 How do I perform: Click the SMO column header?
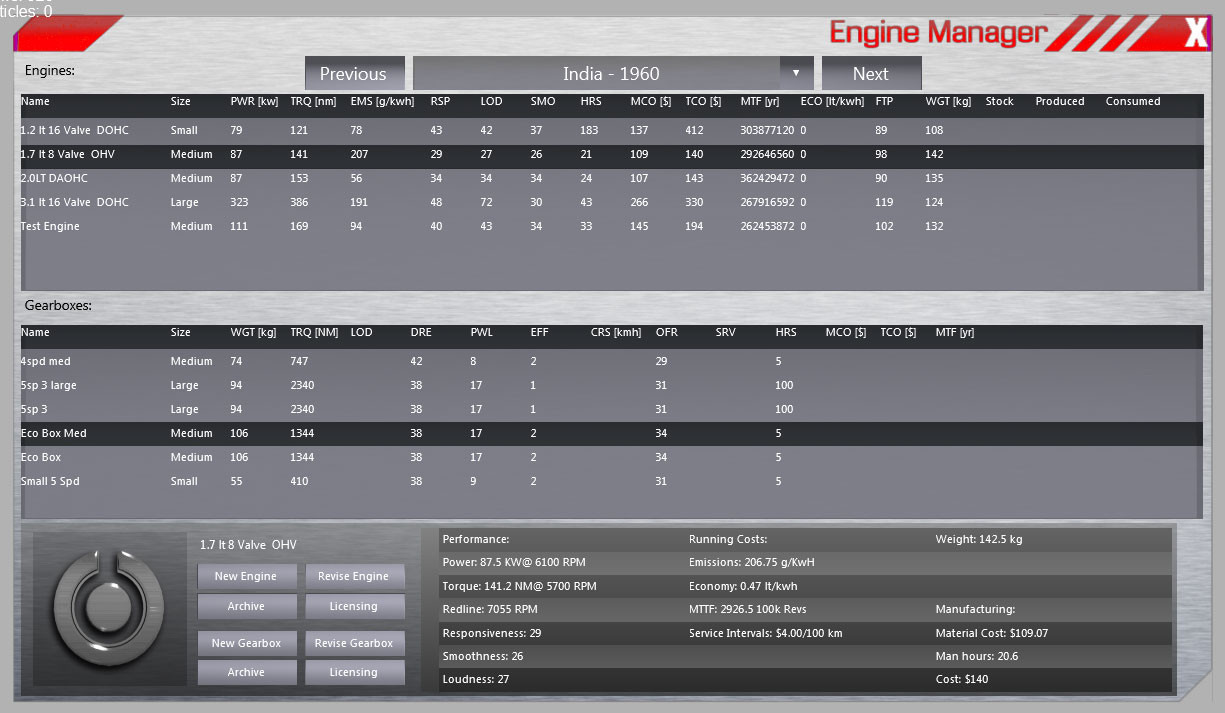point(543,101)
